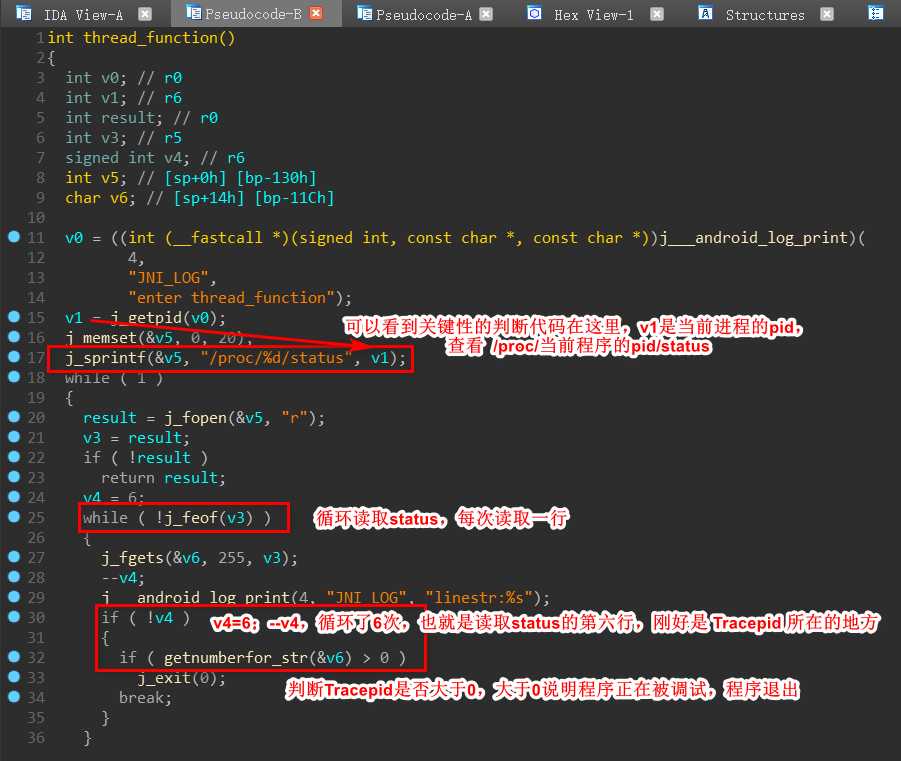Toggle breakpoint dot on line 28

(x=14, y=576)
